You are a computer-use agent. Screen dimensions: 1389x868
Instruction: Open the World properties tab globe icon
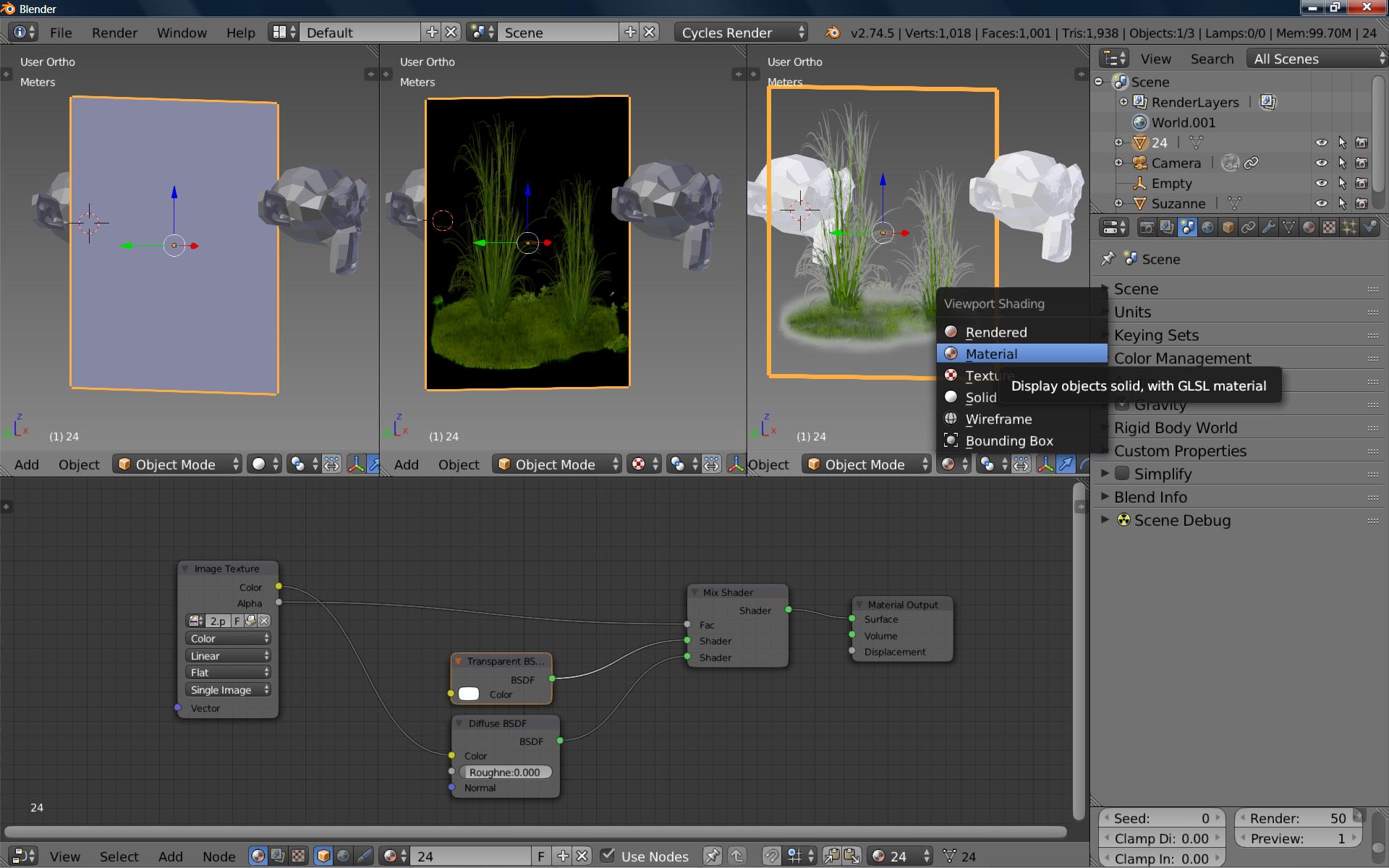1207,228
